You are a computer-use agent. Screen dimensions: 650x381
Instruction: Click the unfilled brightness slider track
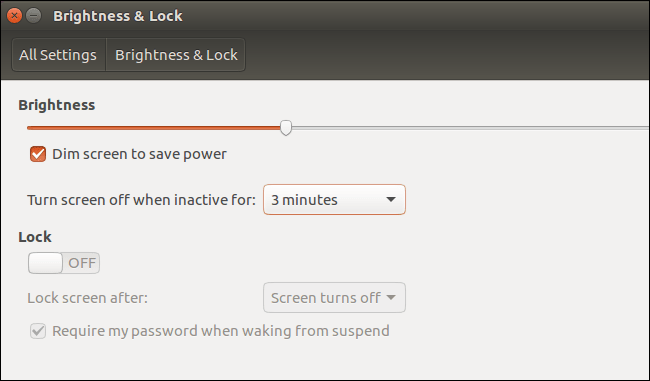click(x=470, y=128)
